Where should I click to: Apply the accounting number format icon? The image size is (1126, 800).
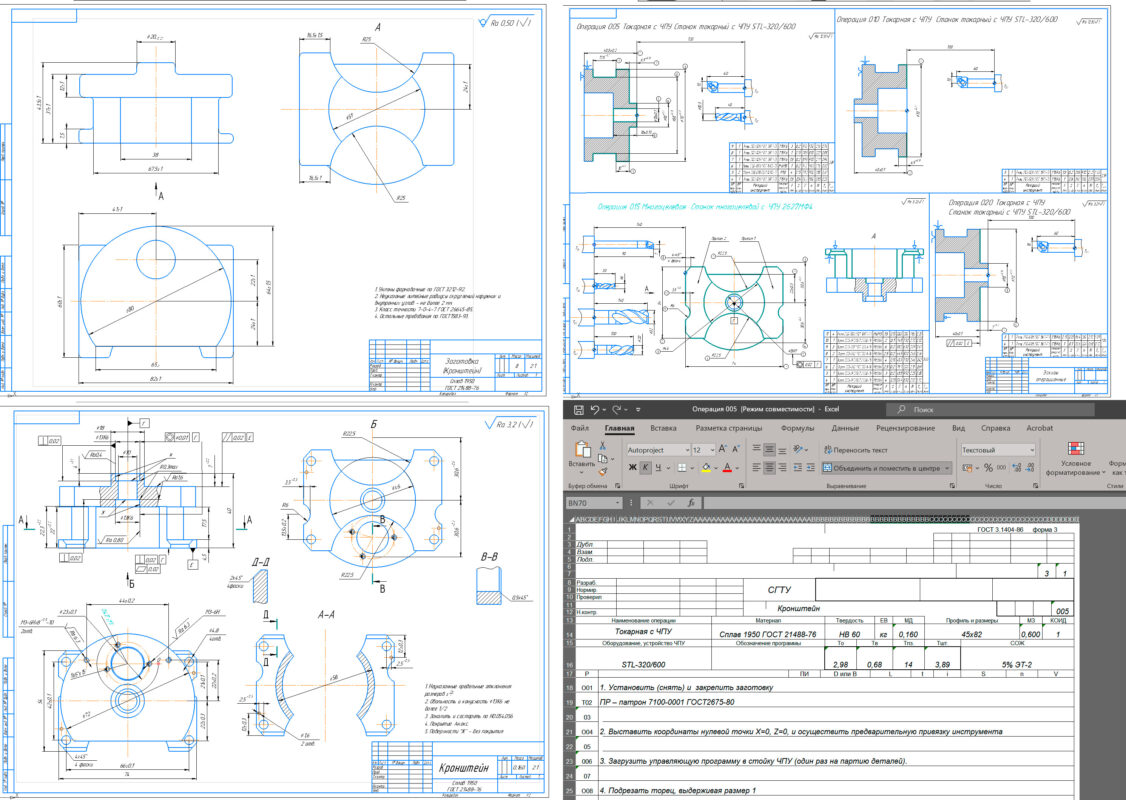[968, 468]
